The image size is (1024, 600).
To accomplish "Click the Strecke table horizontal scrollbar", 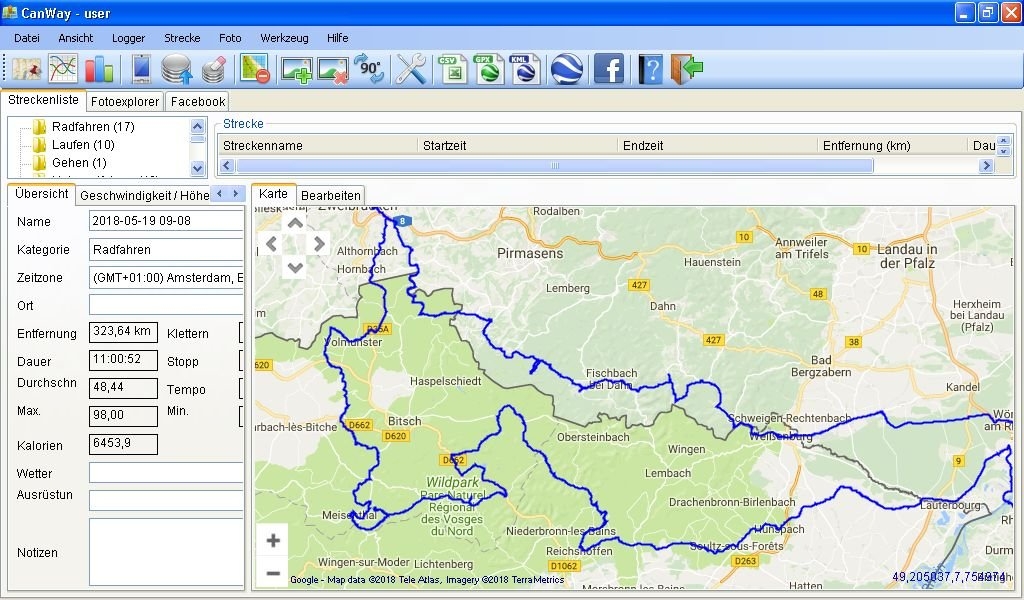I will coord(550,166).
